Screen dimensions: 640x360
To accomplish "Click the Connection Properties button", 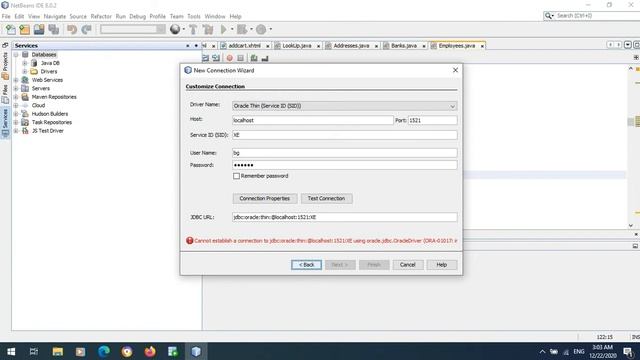I will (265, 198).
